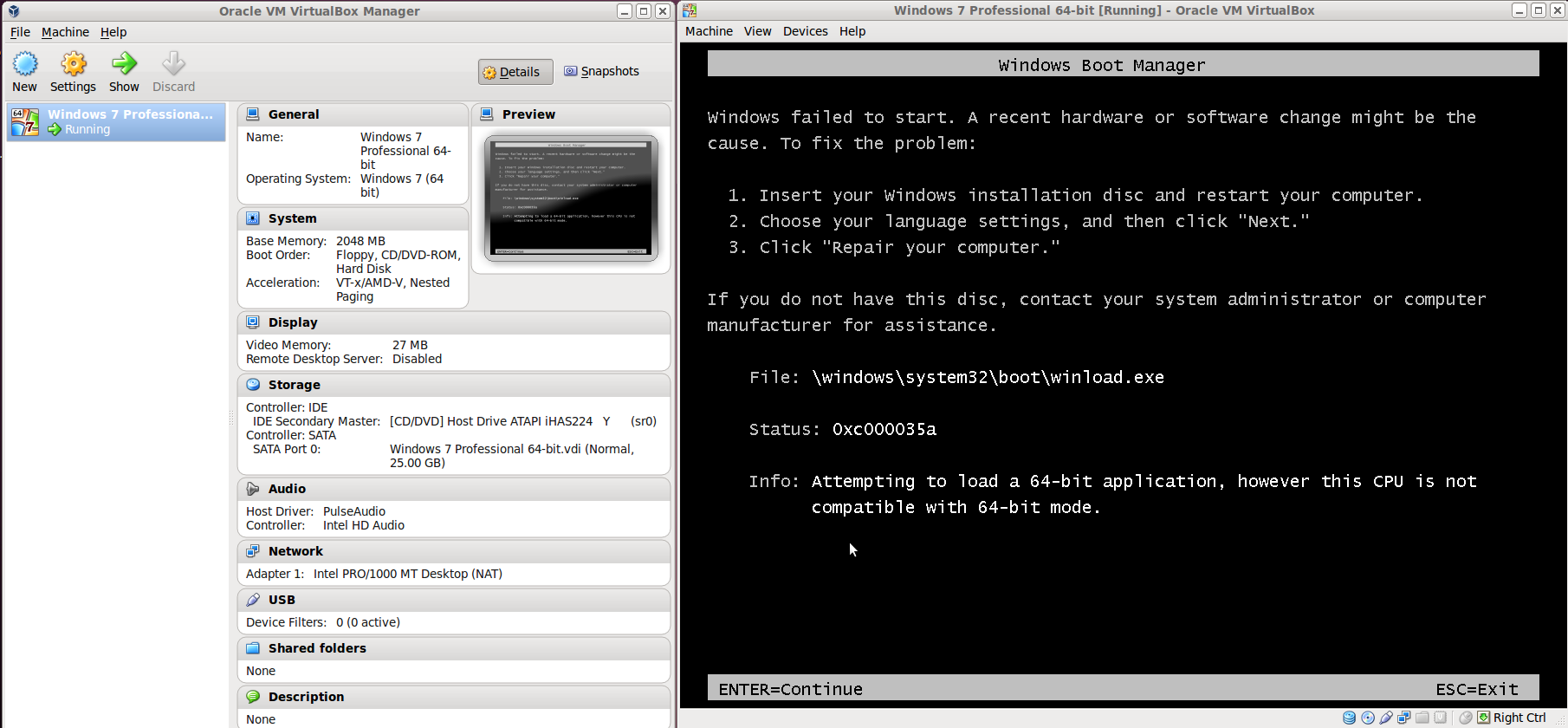Open Machine menu in the running VM window
The height and width of the screenshot is (728, 1568).
(x=709, y=31)
